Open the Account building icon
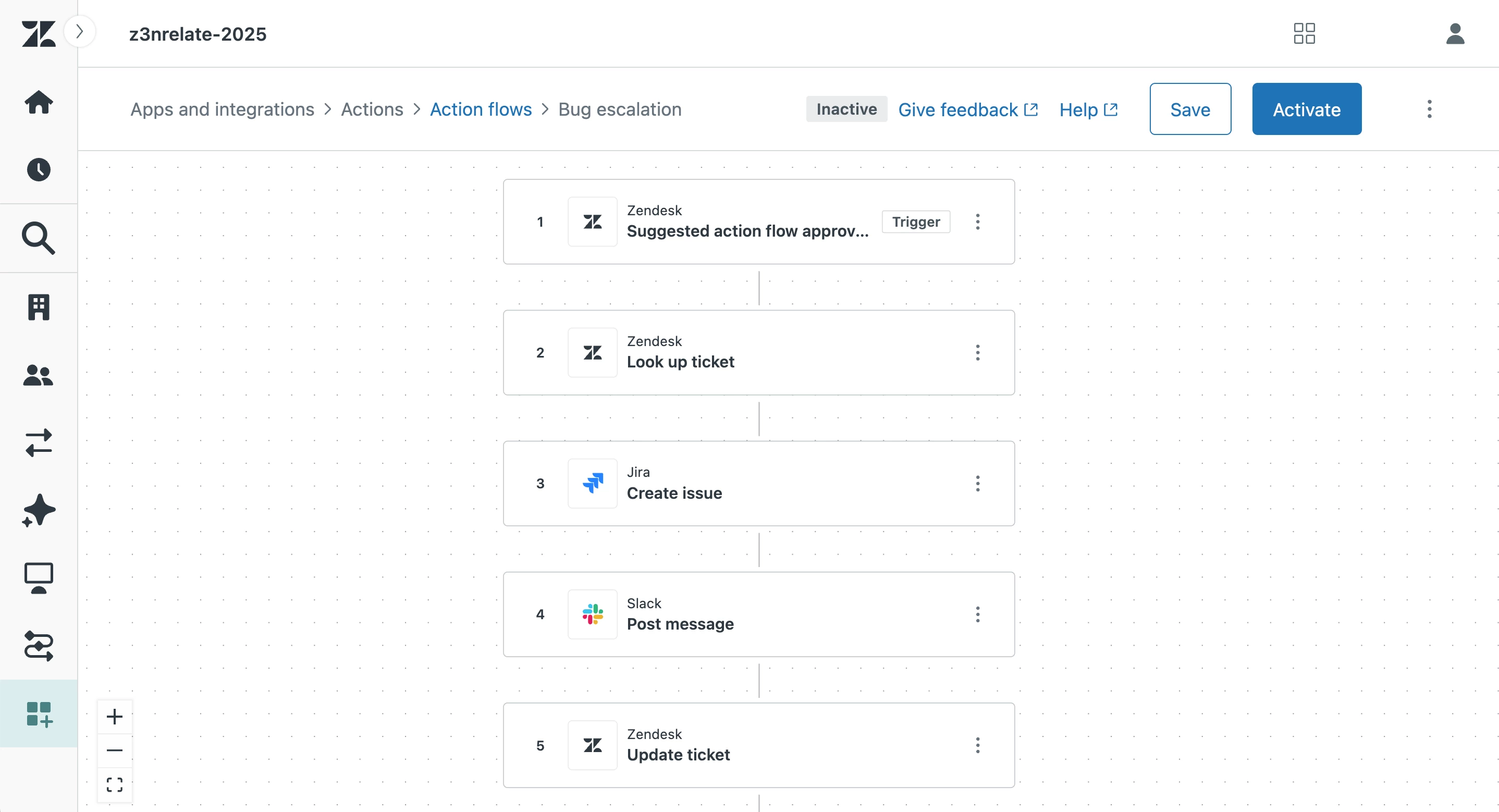The height and width of the screenshot is (812, 1499). tap(39, 307)
